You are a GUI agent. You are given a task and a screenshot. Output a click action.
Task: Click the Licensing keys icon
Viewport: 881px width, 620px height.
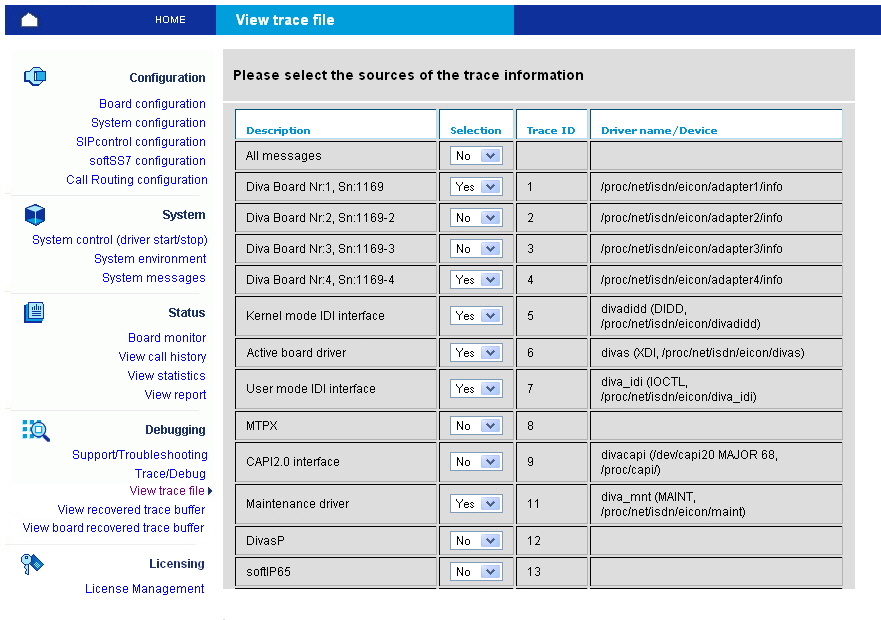tap(33, 564)
